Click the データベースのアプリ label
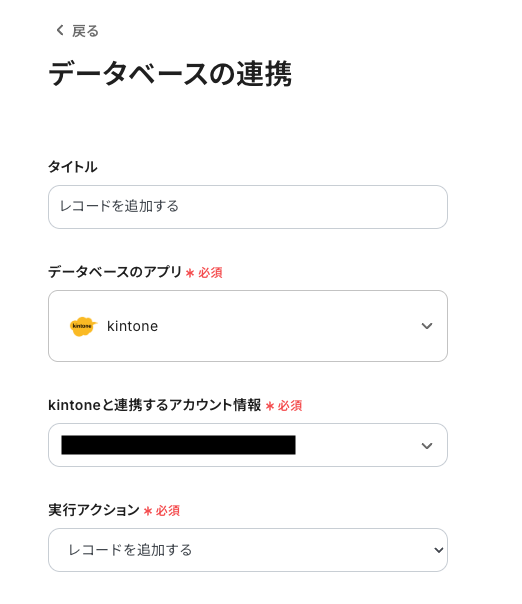Screen dimensions: 522x604 click(115, 272)
